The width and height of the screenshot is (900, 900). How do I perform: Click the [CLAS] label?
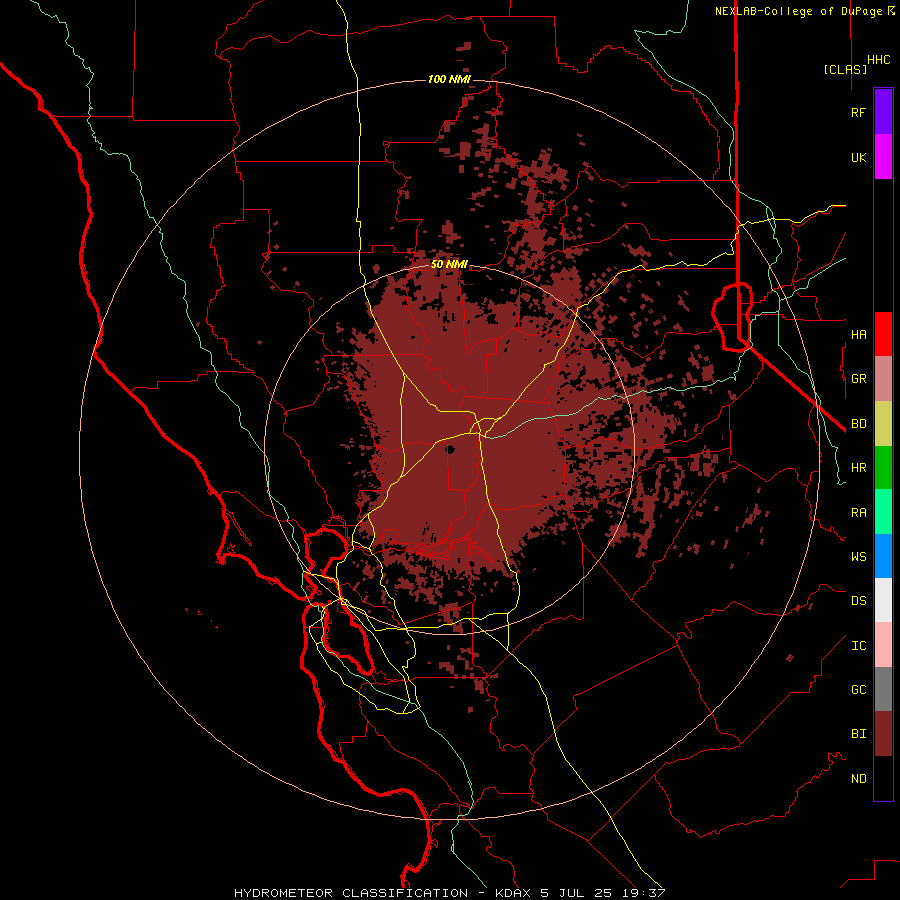pos(845,69)
